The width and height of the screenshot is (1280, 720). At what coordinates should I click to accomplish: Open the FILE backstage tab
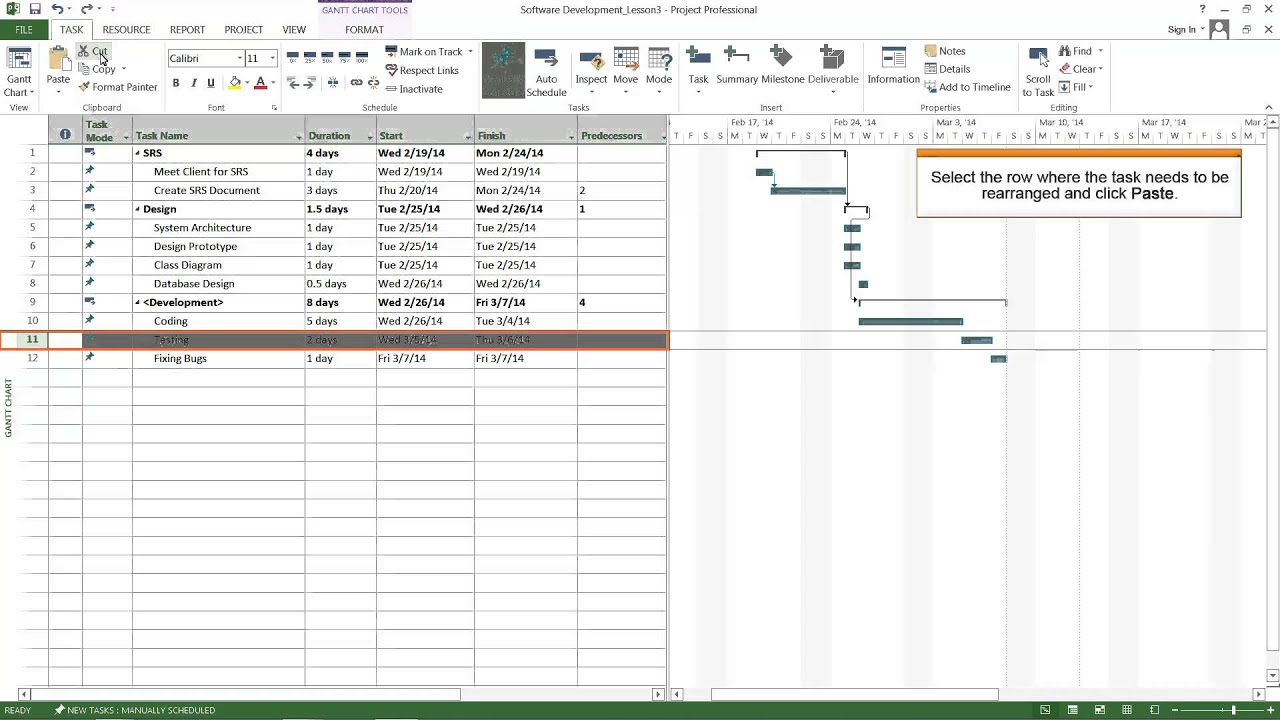pos(24,30)
